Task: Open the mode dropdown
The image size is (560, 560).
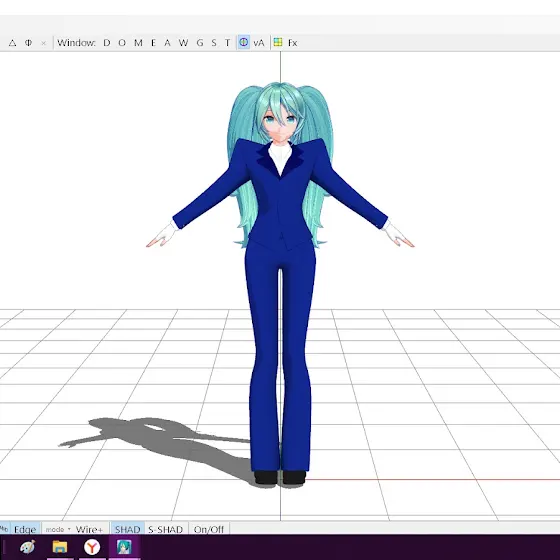Action: (x=58, y=529)
